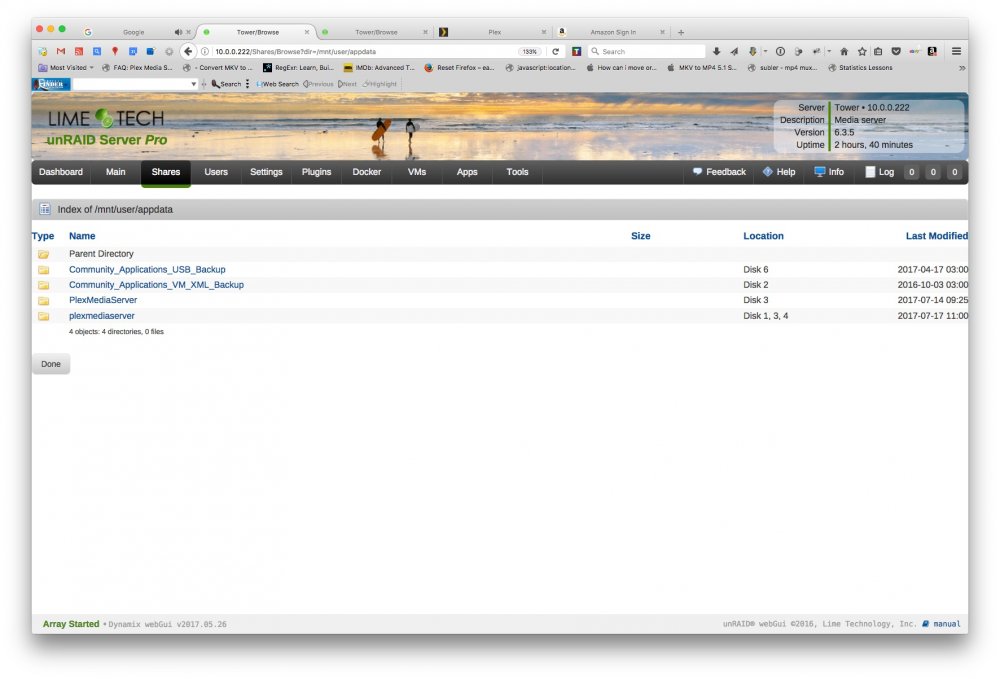Open the Info button
1000x679 pixels.
coord(829,172)
